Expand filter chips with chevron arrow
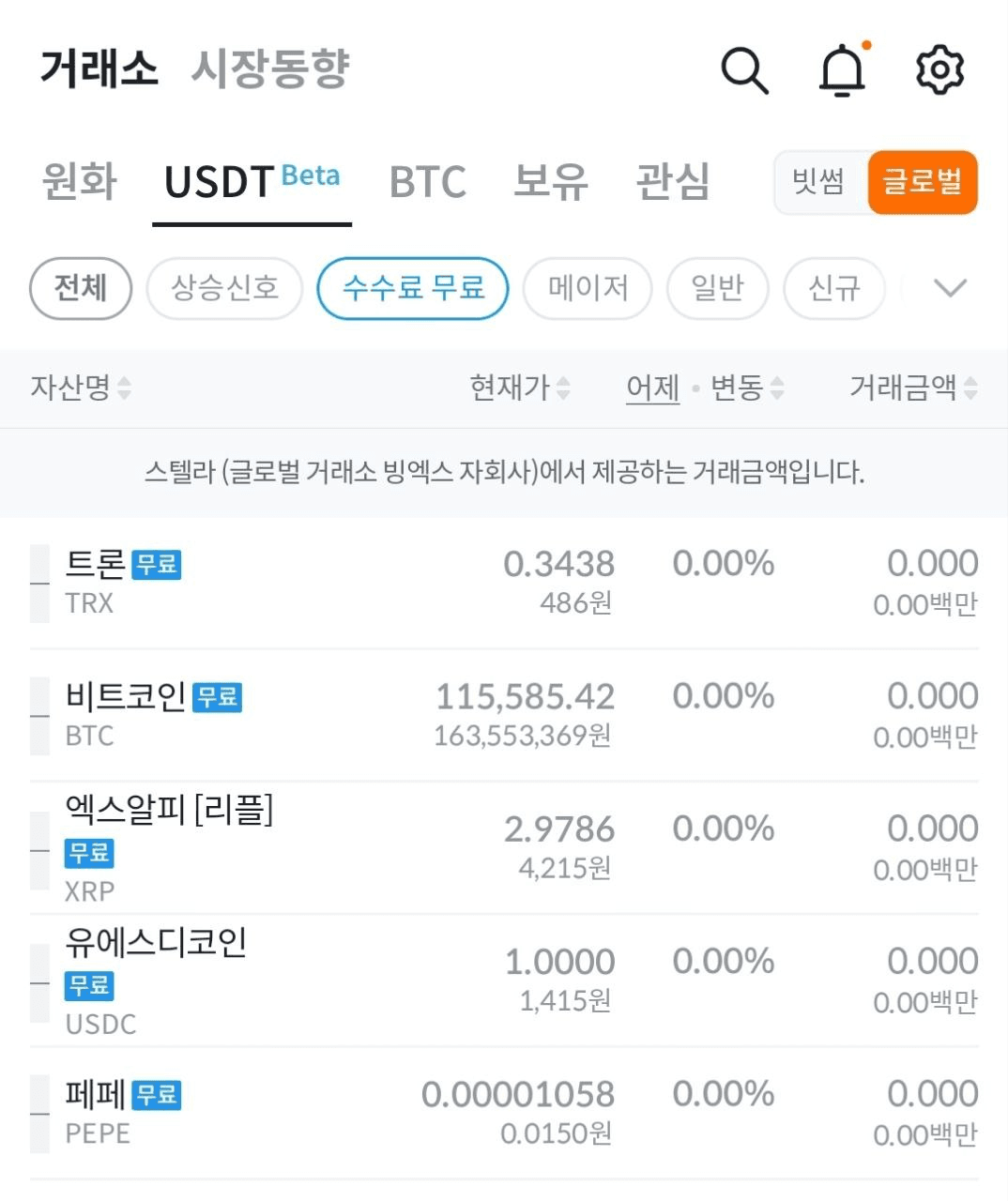 [x=951, y=288]
